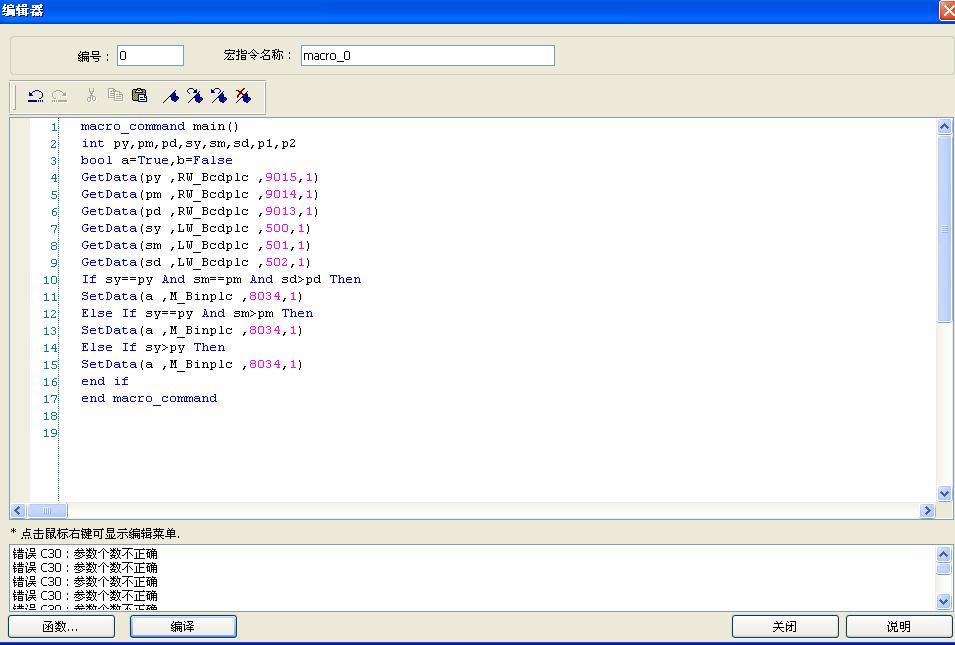
Task: Click the Redo arrow icon
Action: (59, 96)
